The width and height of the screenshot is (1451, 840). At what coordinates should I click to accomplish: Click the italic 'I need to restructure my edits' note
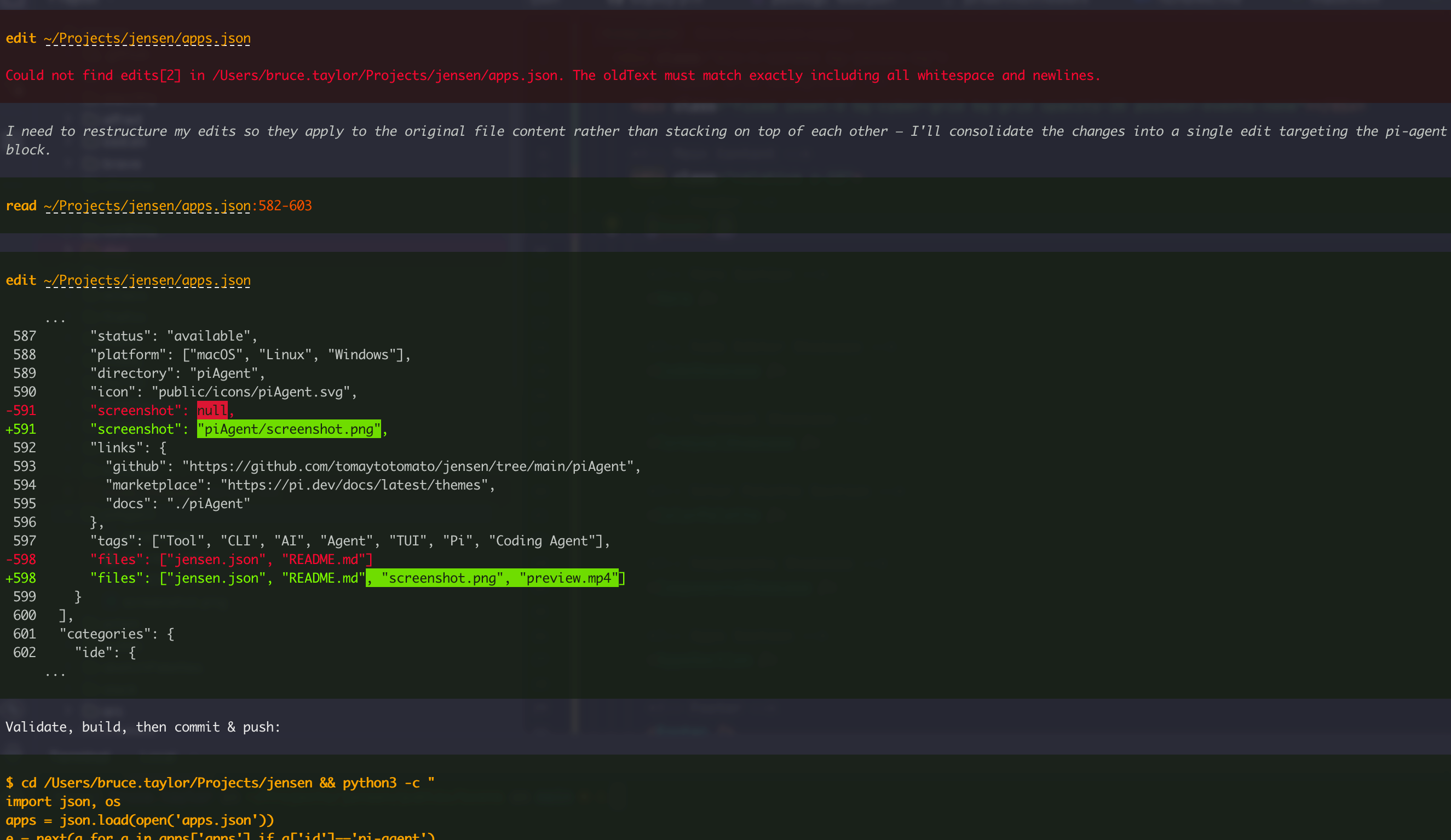tap(725, 141)
